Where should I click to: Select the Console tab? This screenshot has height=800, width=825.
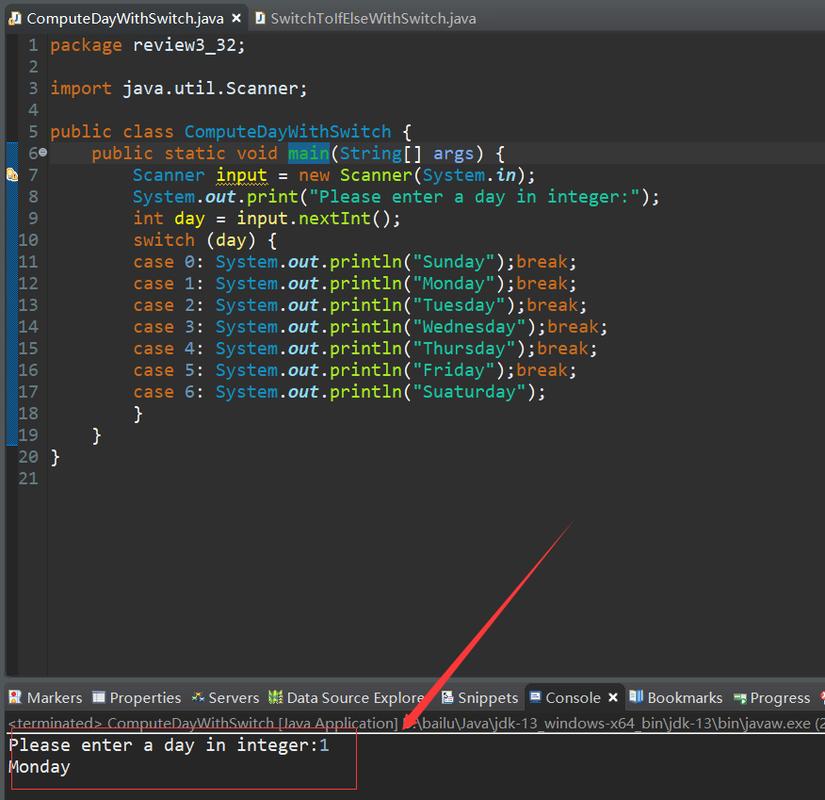572,697
